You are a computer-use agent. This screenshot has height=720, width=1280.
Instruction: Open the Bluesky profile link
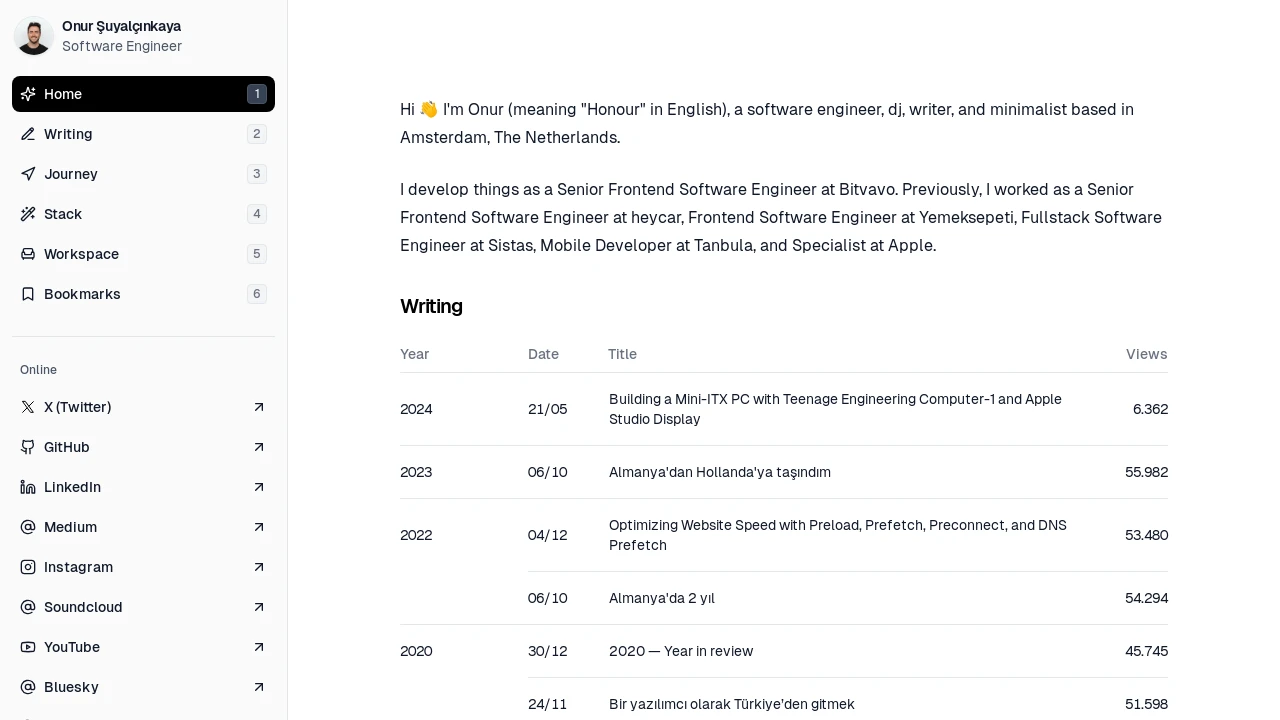click(143, 687)
